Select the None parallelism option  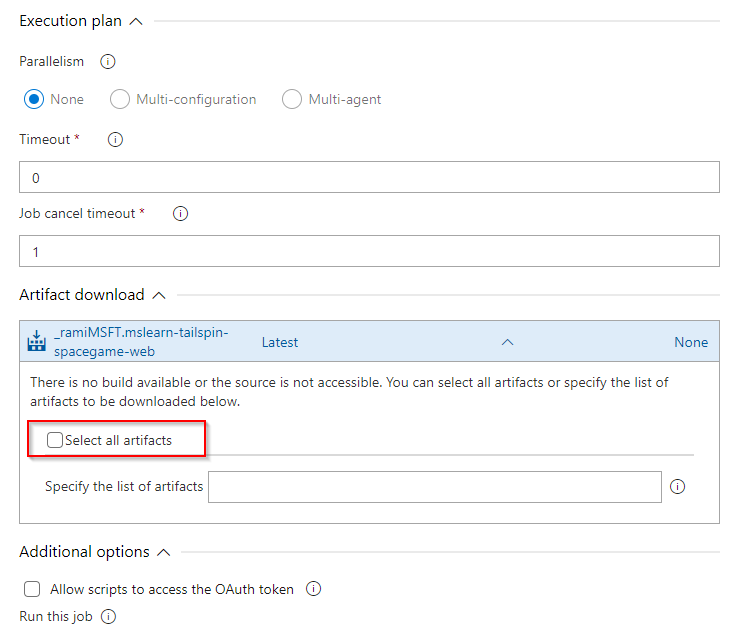click(x=34, y=99)
